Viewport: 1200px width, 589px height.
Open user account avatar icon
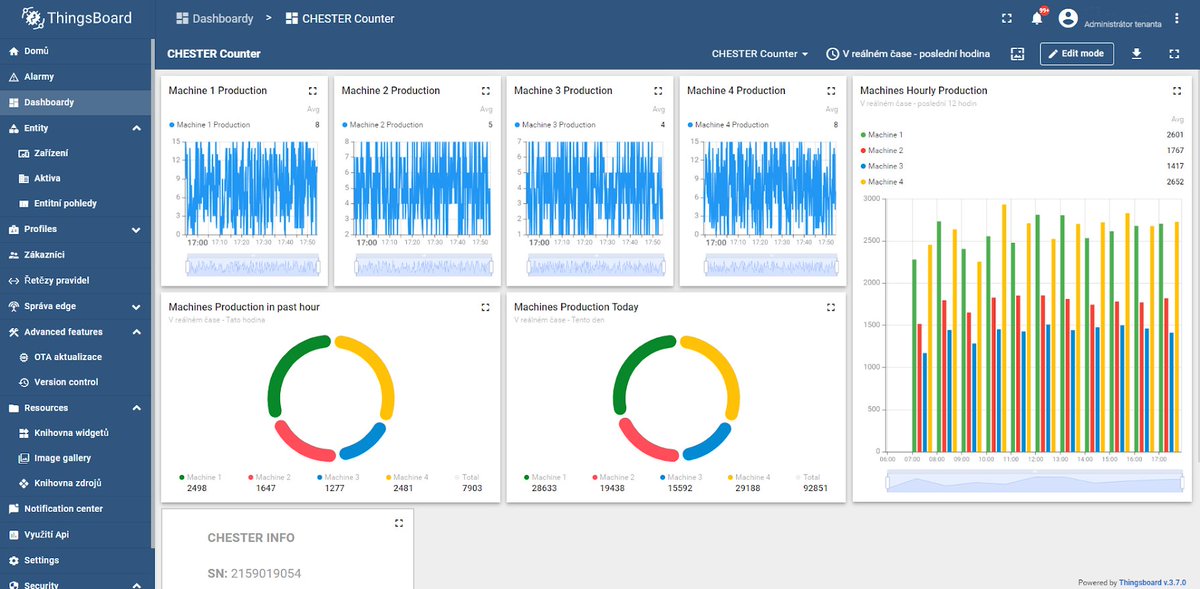tap(1068, 18)
